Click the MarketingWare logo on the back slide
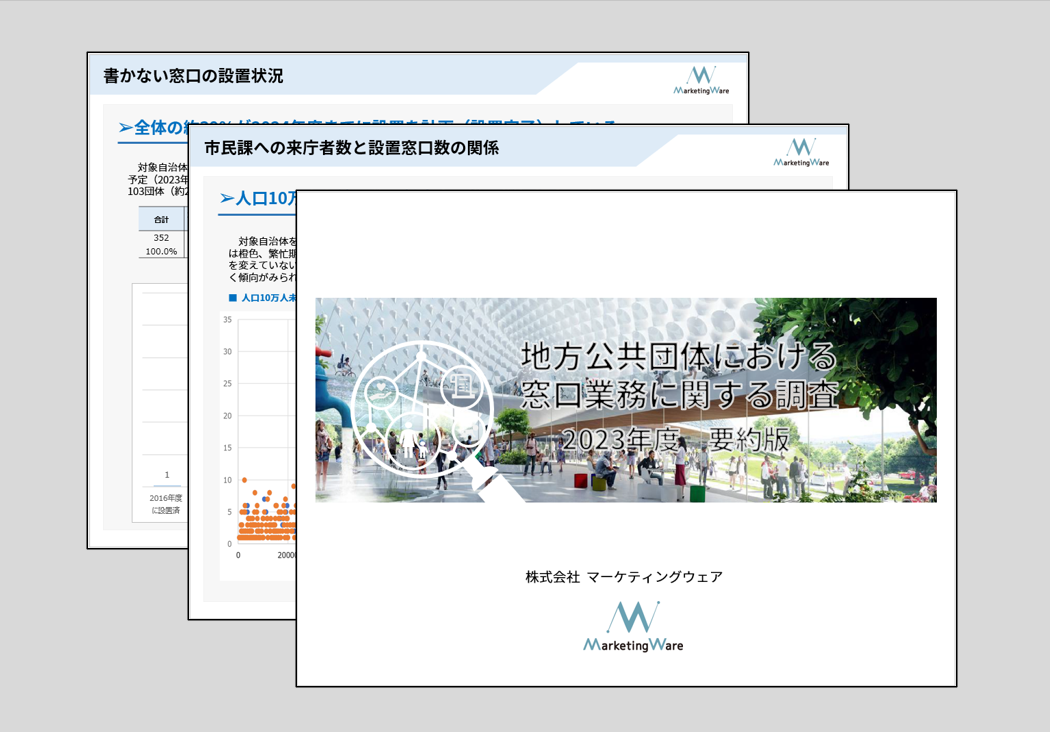 click(701, 80)
